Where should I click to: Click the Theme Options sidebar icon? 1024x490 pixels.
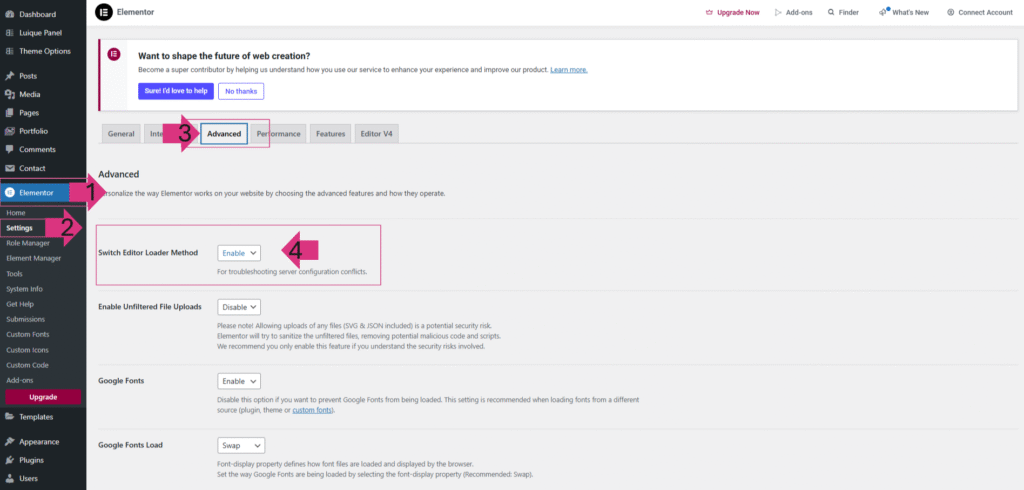click(x=10, y=51)
